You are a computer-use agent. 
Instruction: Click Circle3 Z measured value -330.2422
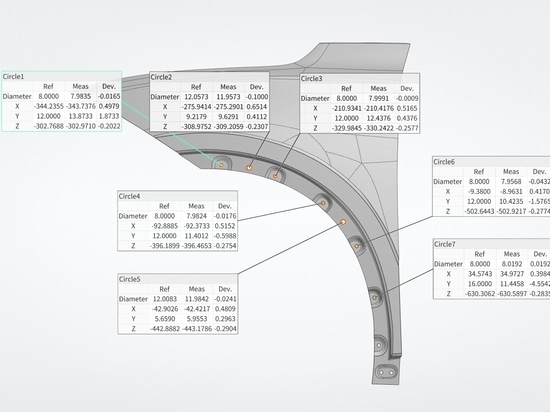coord(378,128)
